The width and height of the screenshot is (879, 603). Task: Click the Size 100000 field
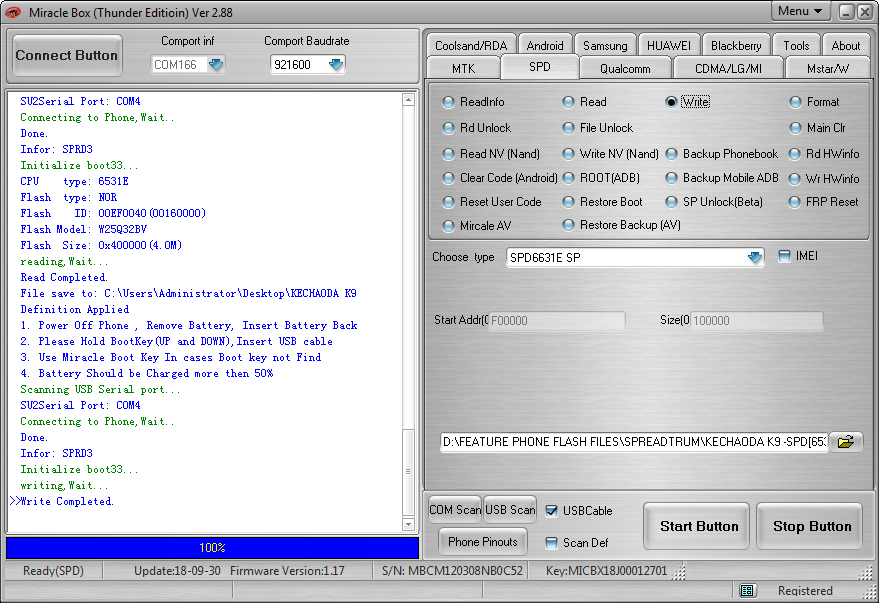click(756, 321)
